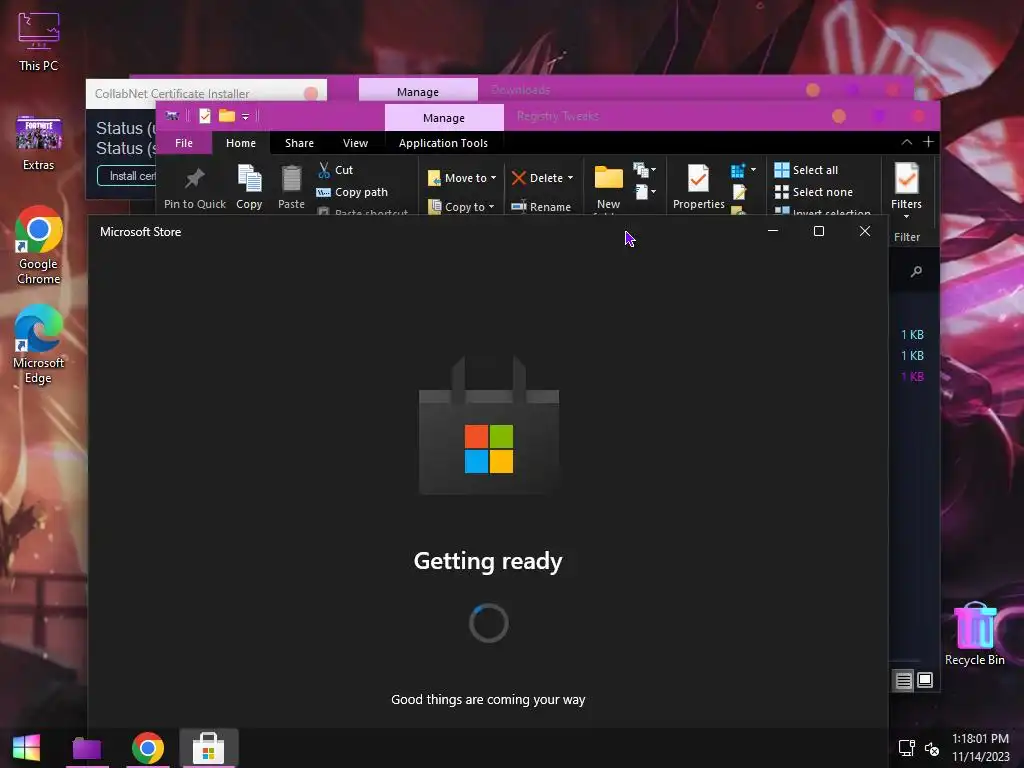
Task: Click Manage tab in Downloads window
Action: pyautogui.click(x=418, y=91)
